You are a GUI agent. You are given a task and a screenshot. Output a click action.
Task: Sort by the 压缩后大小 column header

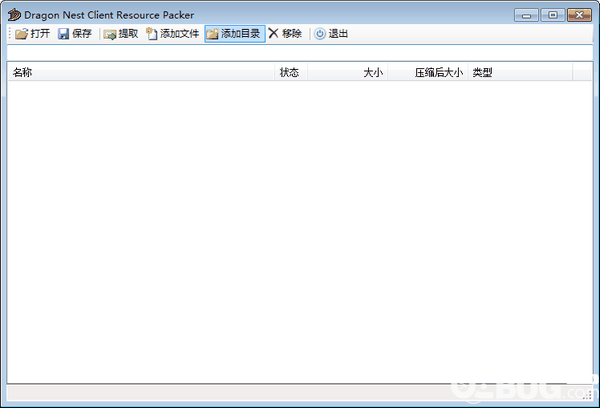[x=428, y=72]
